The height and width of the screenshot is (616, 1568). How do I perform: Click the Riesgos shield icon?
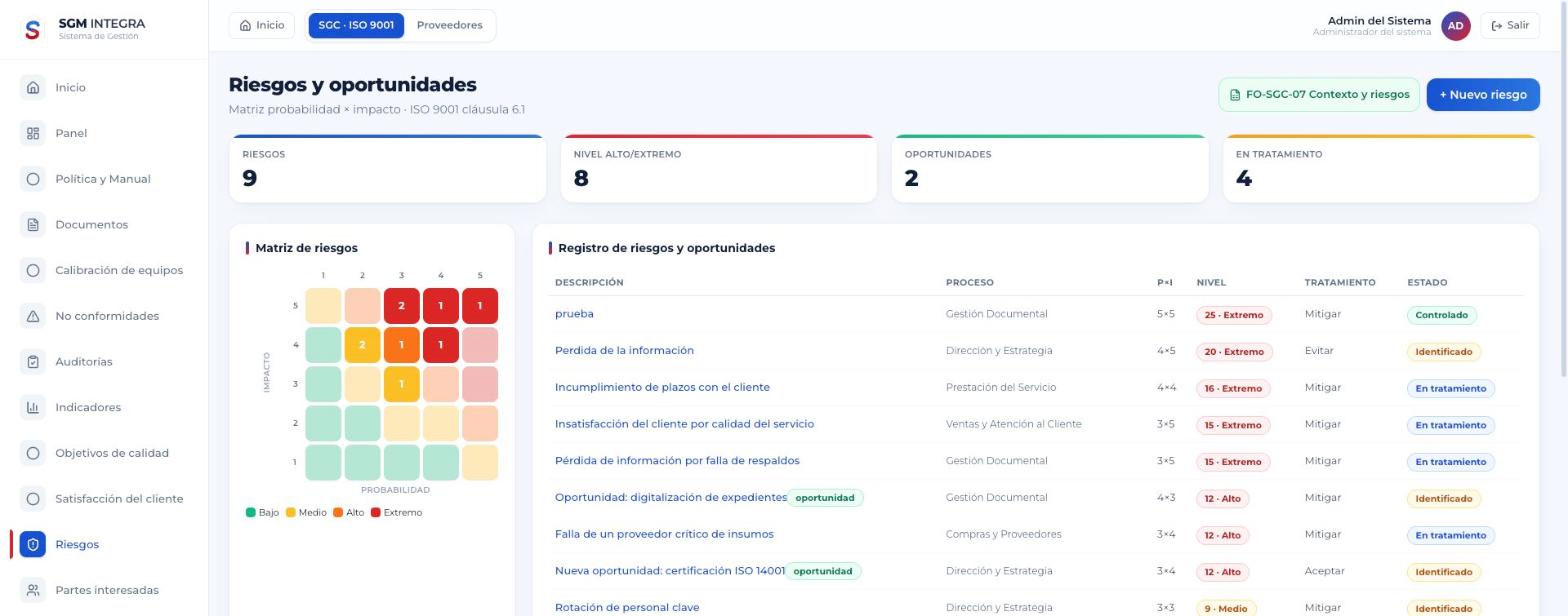pyautogui.click(x=33, y=544)
